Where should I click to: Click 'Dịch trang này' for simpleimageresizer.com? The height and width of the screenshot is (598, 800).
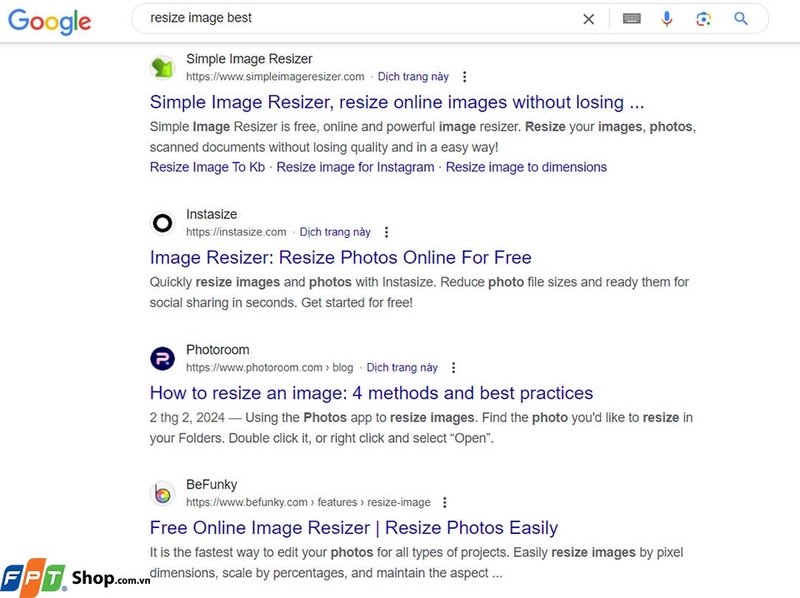[413, 77]
